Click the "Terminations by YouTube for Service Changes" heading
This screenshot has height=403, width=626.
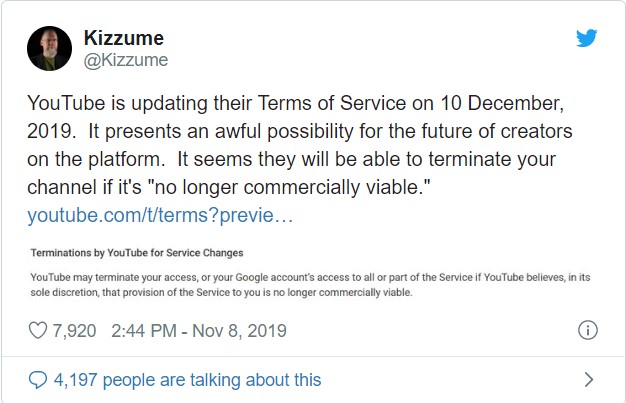click(137, 253)
